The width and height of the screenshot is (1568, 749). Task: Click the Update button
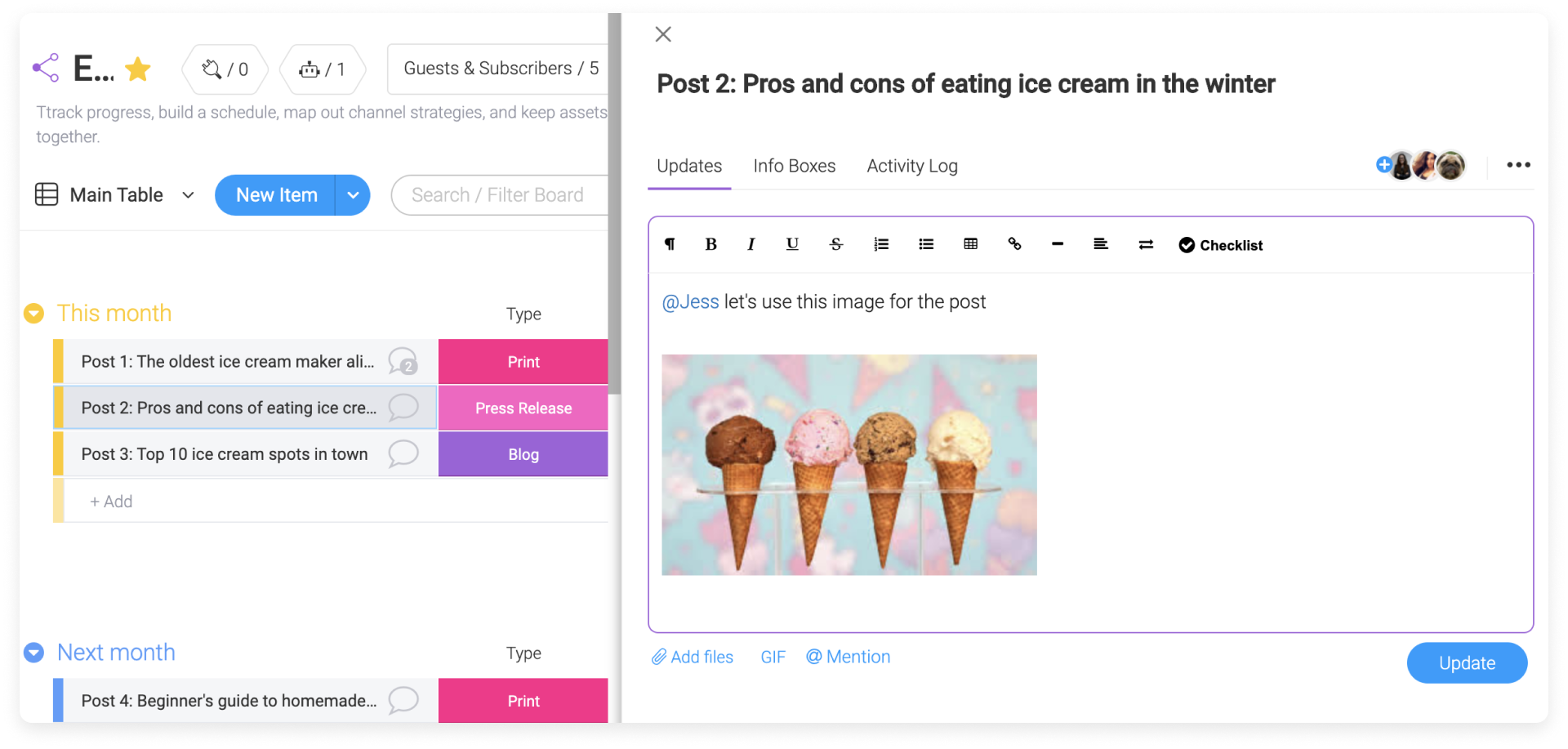(1467, 663)
